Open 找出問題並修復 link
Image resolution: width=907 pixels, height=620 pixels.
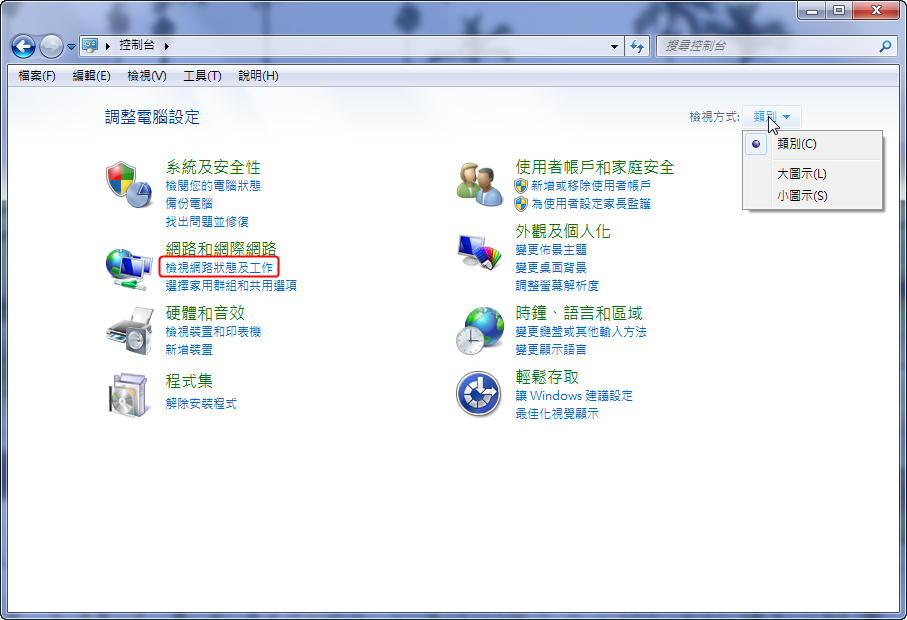(207, 222)
